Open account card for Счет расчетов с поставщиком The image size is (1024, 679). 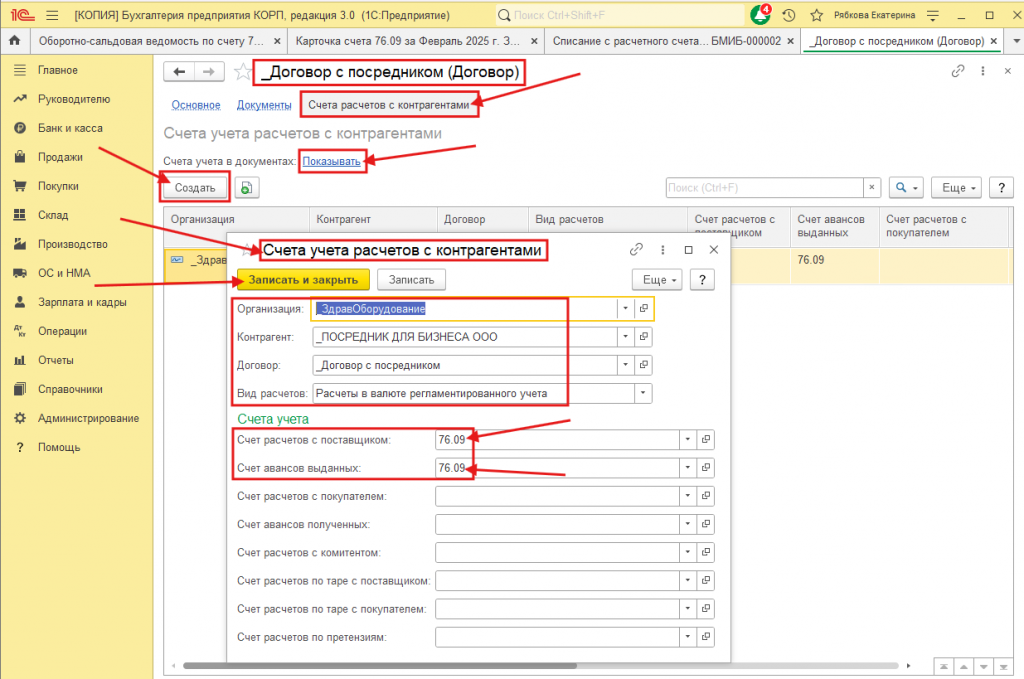click(706, 439)
